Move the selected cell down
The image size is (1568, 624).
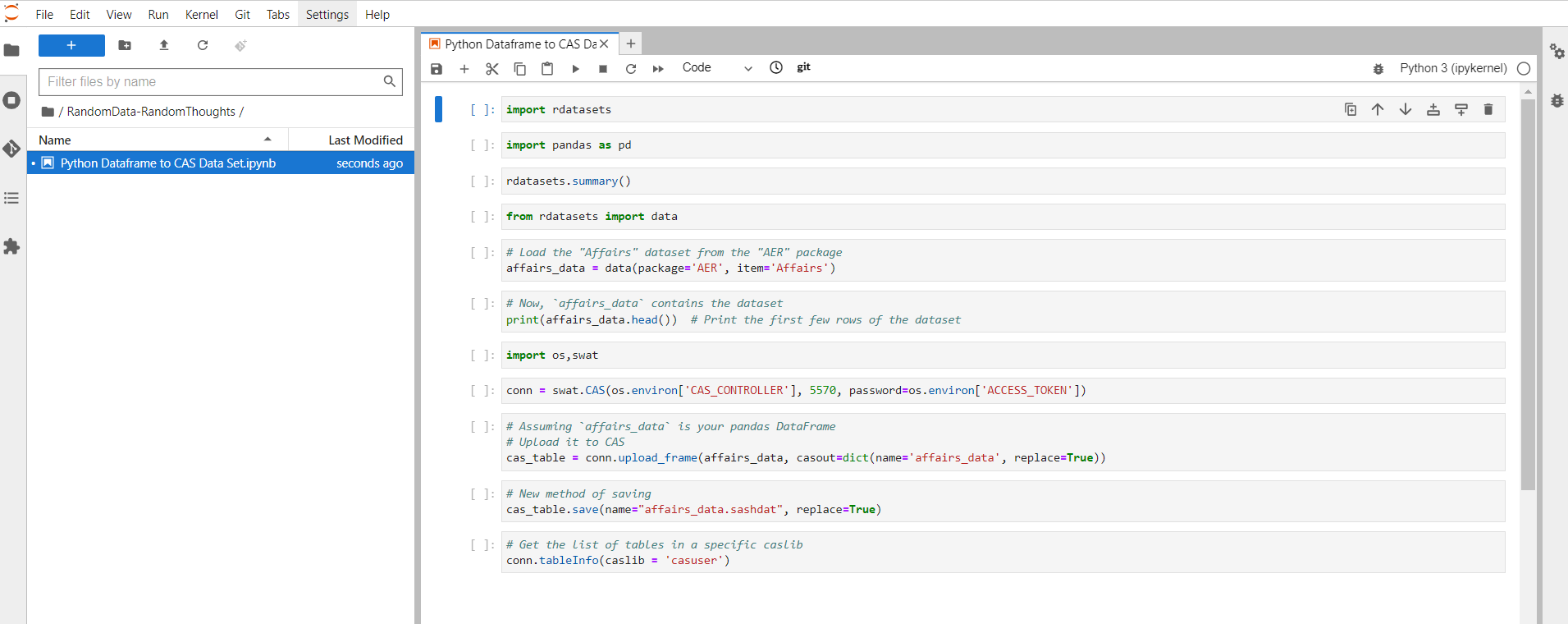coord(1406,109)
